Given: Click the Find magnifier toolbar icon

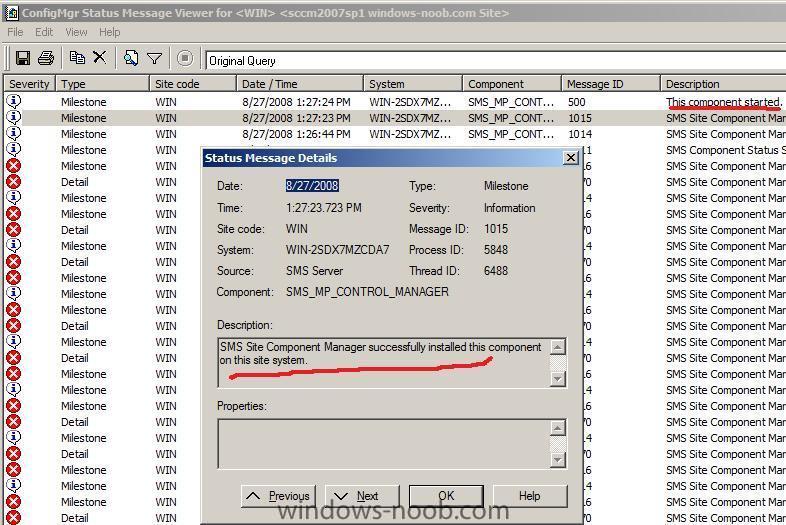Looking at the screenshot, I should [131, 58].
